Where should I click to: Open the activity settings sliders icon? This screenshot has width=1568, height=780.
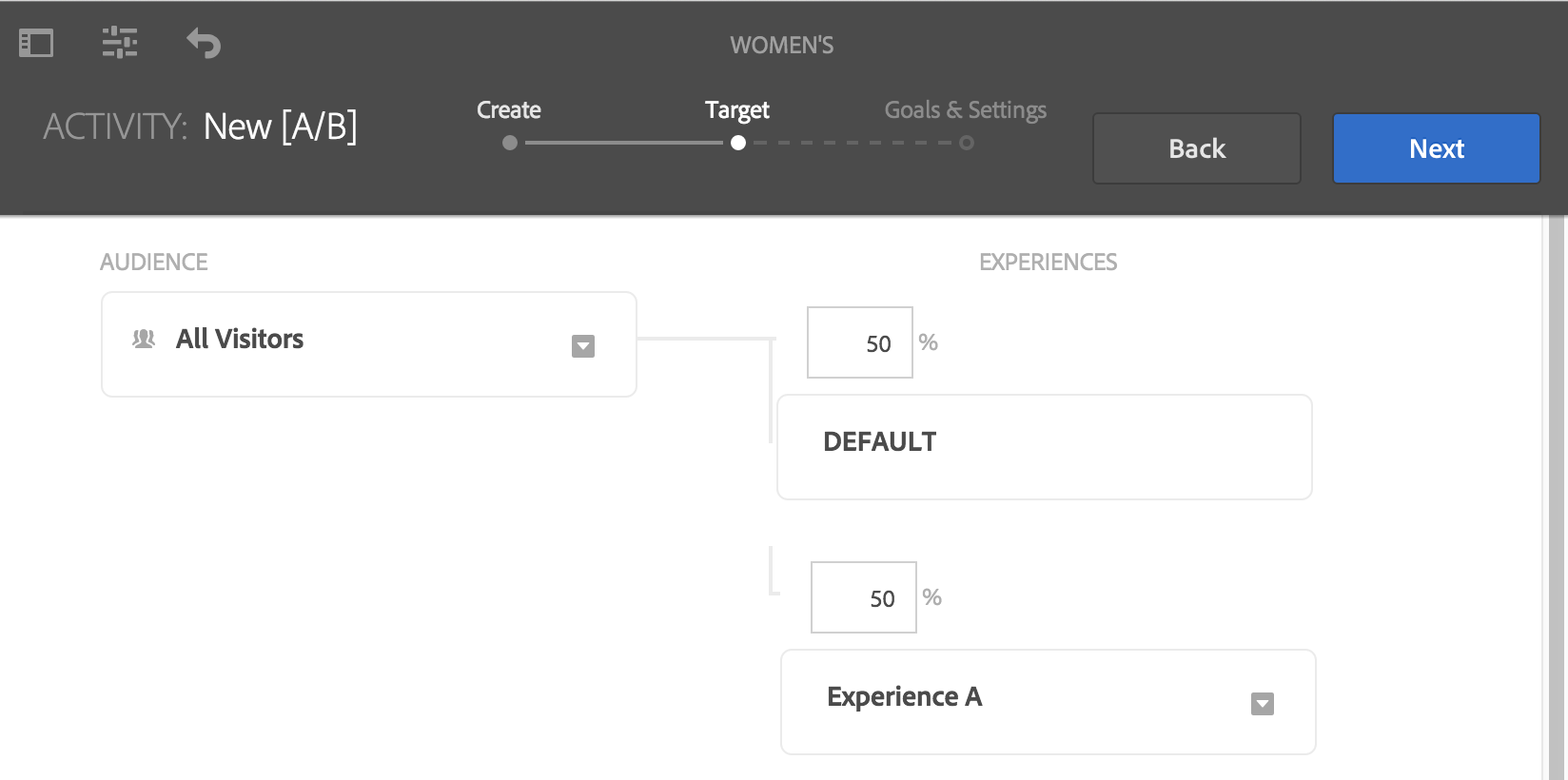(120, 43)
